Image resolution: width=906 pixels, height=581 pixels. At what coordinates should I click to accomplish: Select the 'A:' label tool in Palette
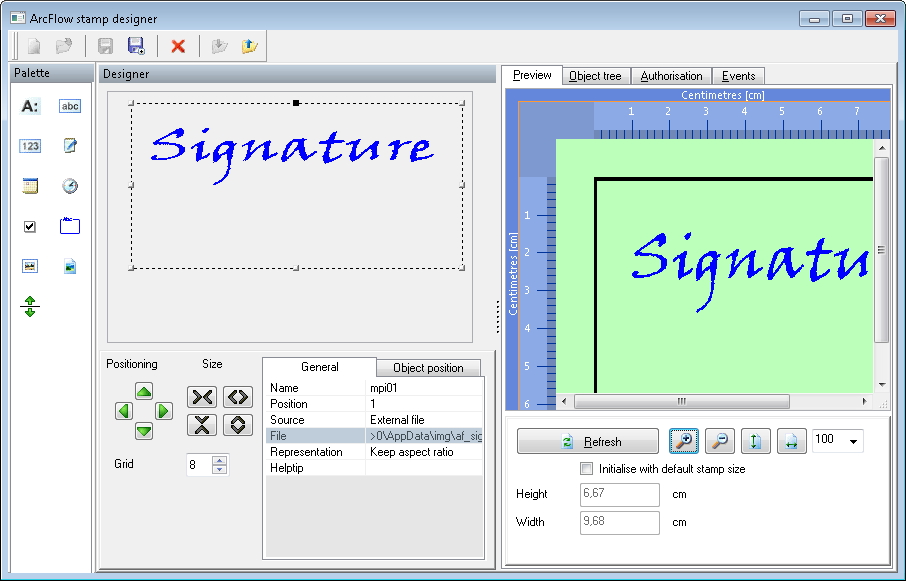coord(30,106)
